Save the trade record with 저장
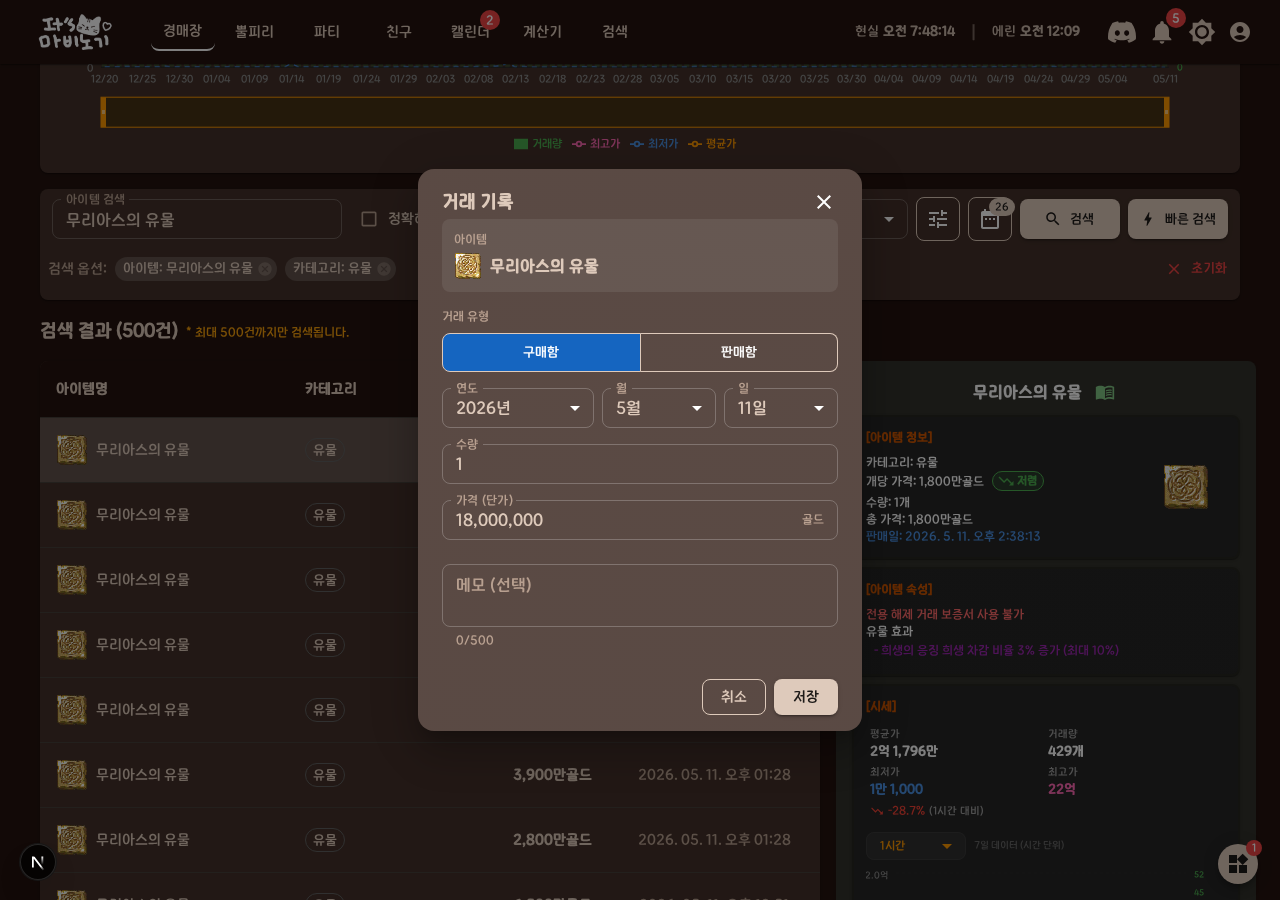This screenshot has width=1280, height=900. click(x=806, y=697)
